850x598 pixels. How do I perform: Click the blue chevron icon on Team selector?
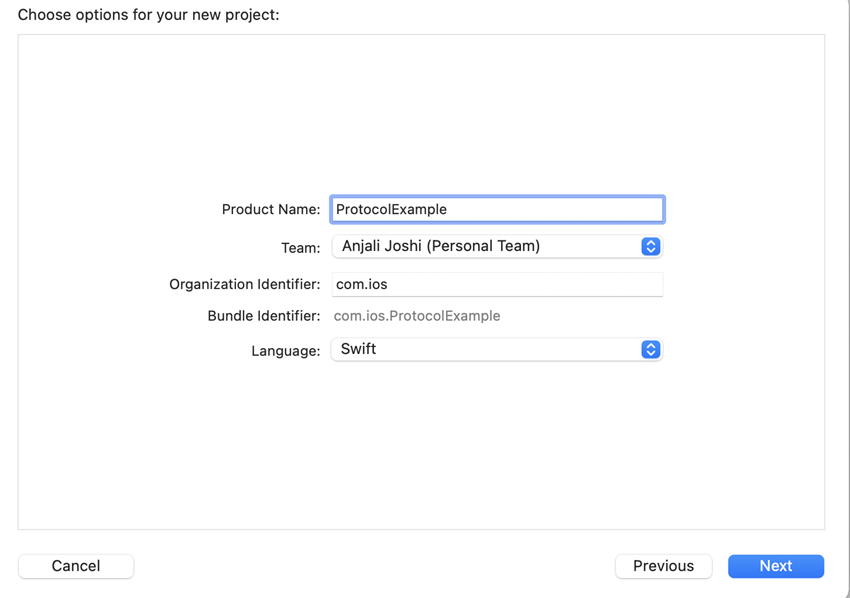[x=651, y=246]
